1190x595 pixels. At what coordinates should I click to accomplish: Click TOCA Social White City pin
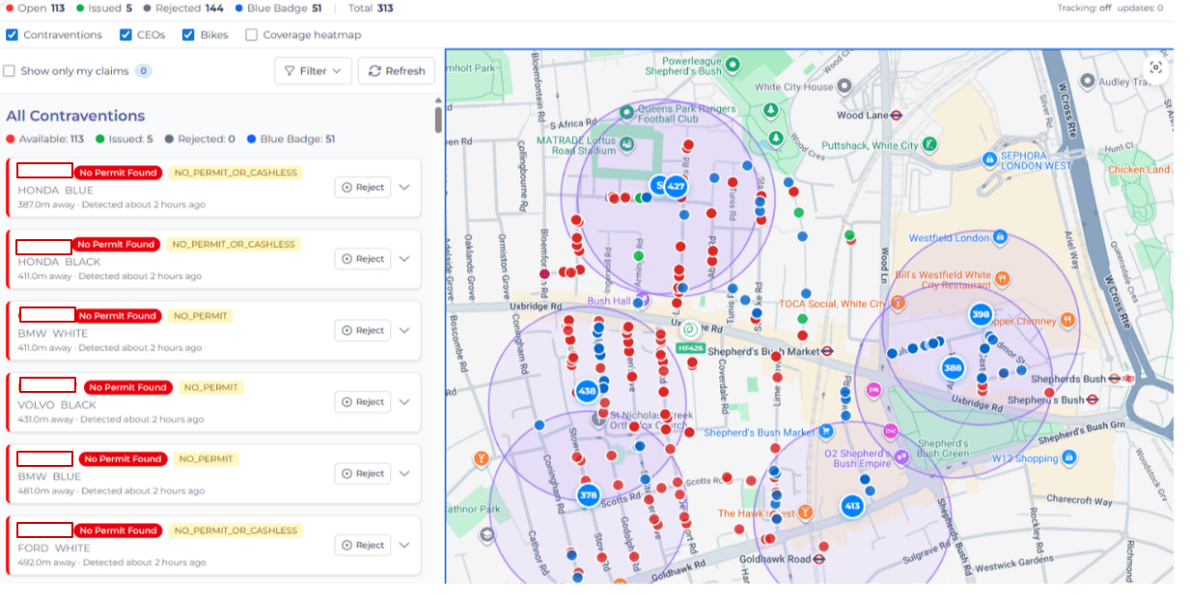coord(899,303)
